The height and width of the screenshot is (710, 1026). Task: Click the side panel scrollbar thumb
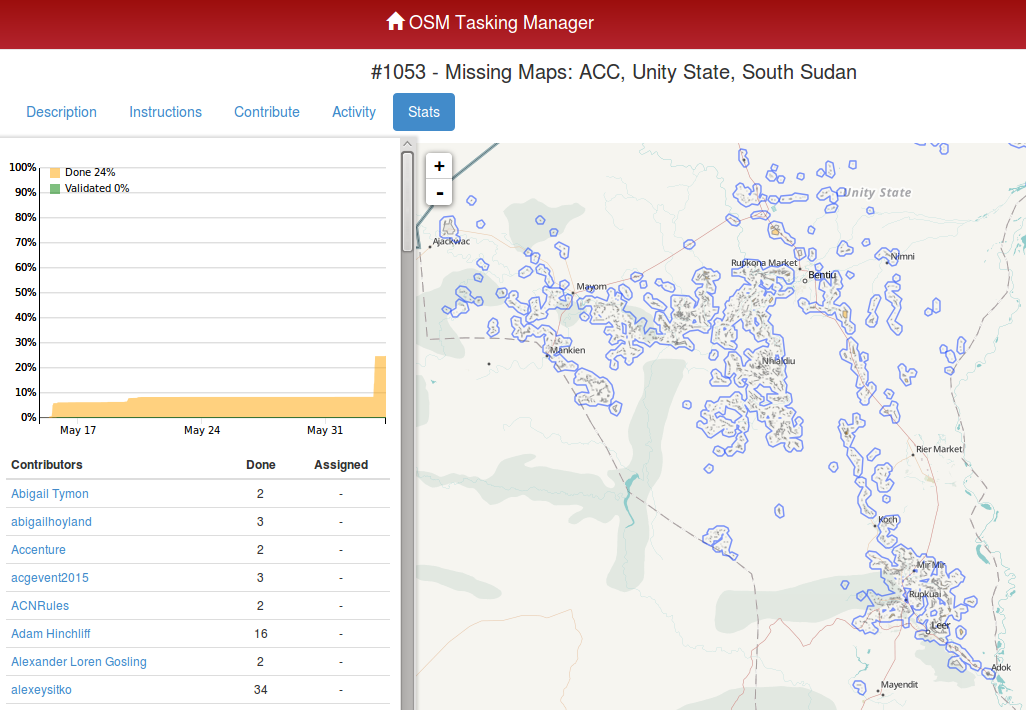tap(407, 202)
